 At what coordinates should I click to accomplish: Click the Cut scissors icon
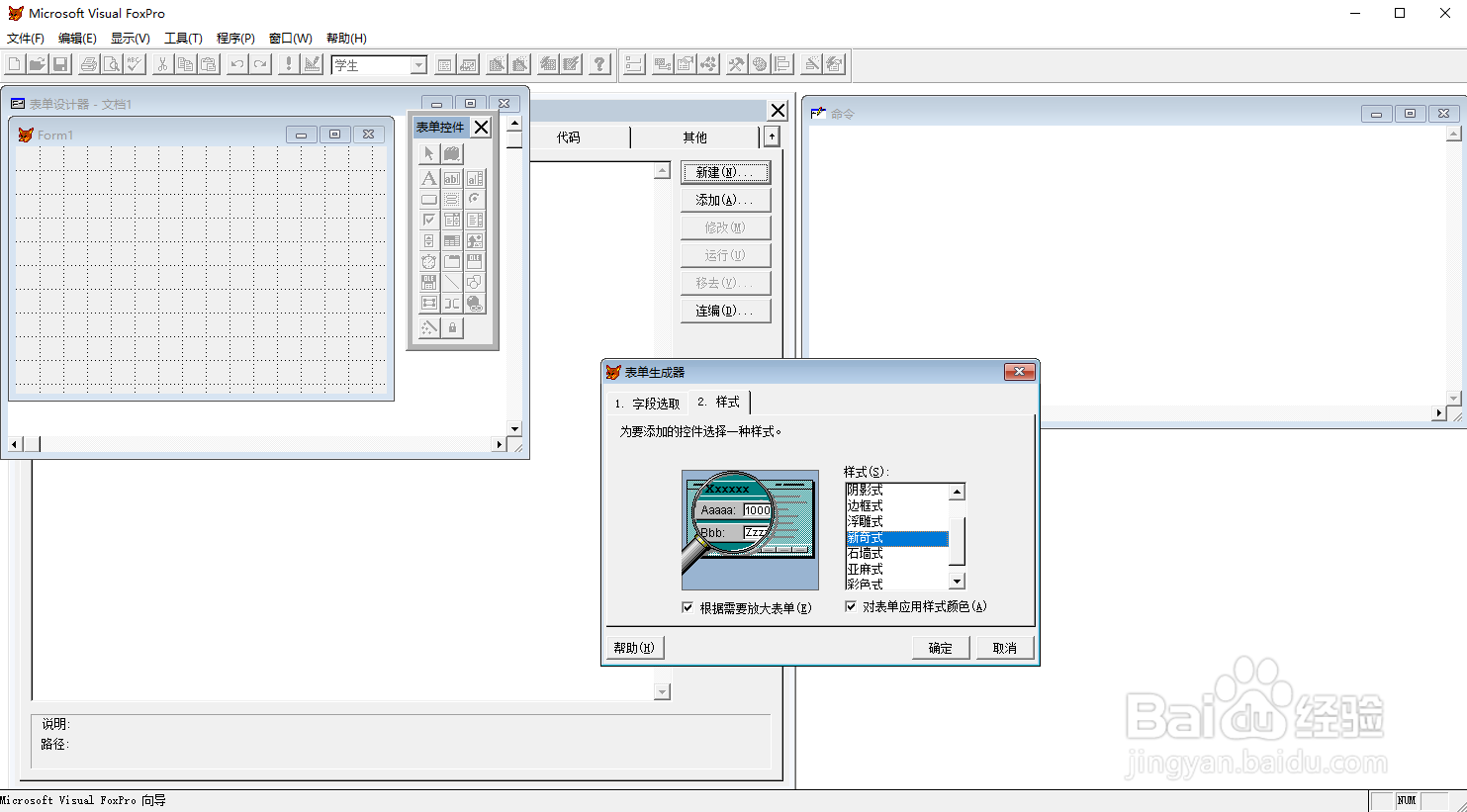[162, 64]
